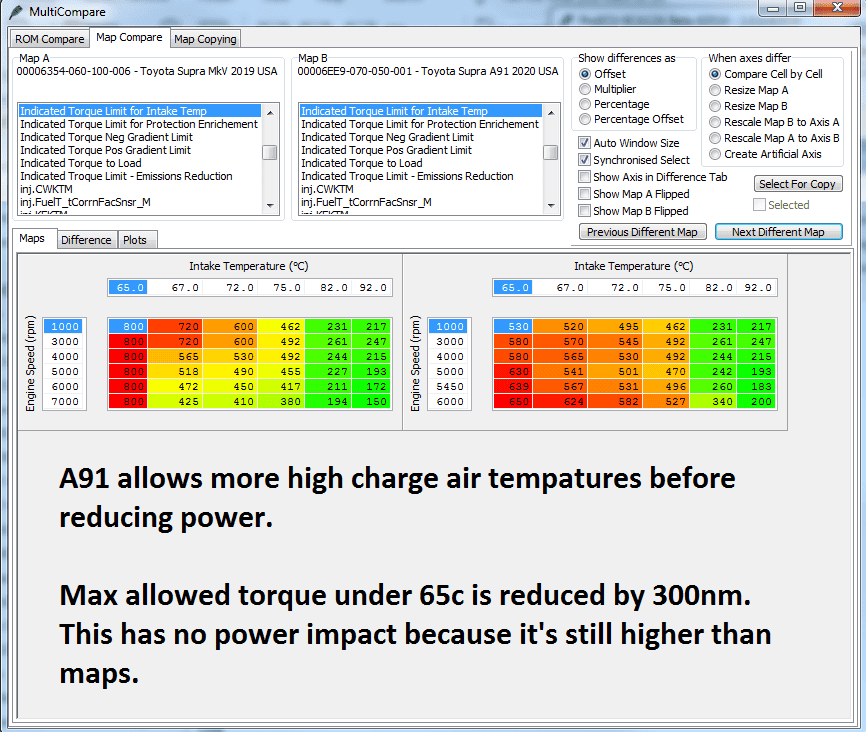Click Map B cell with value 340
Image resolution: width=866 pixels, height=732 pixels.
click(713, 402)
